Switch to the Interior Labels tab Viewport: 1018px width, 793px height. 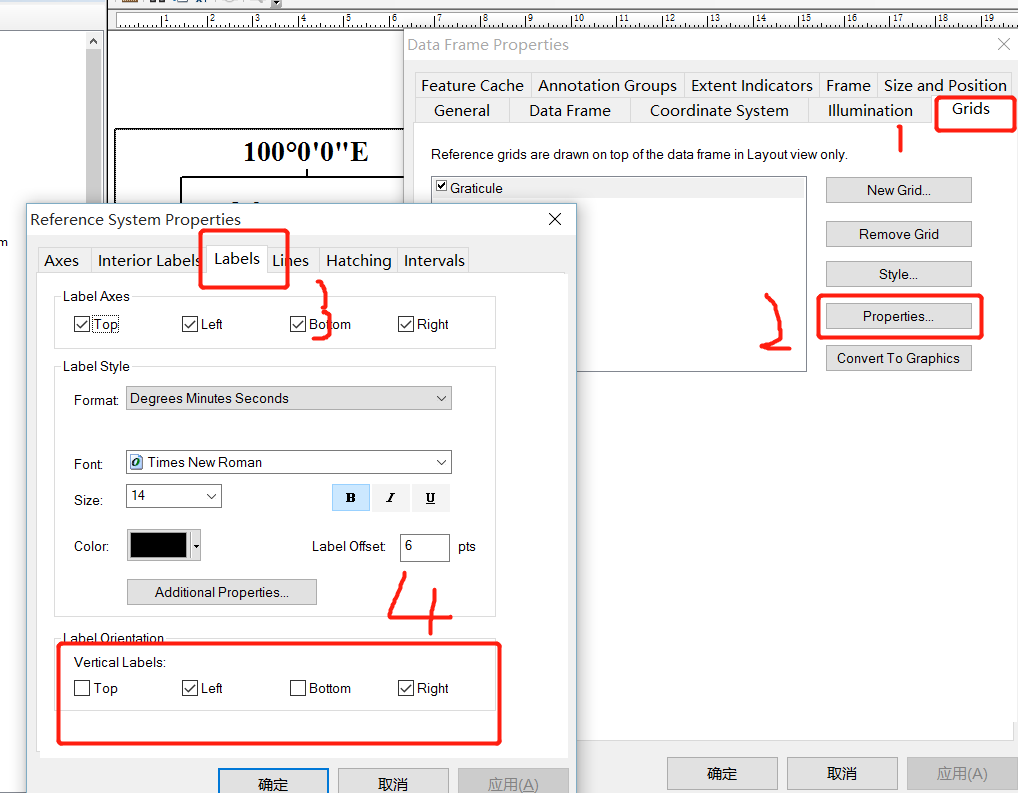coord(149,260)
